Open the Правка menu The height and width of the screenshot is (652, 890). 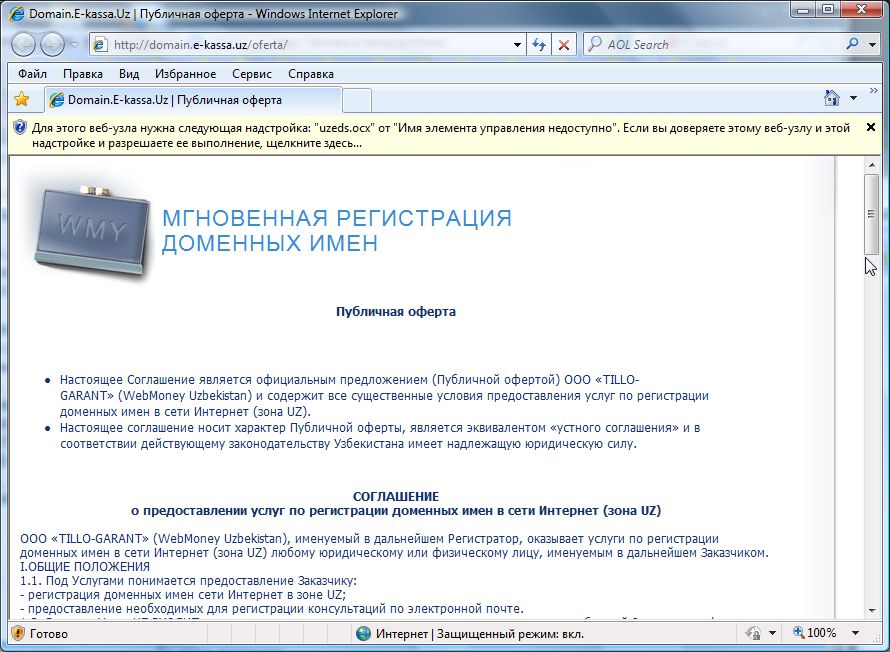[83, 74]
